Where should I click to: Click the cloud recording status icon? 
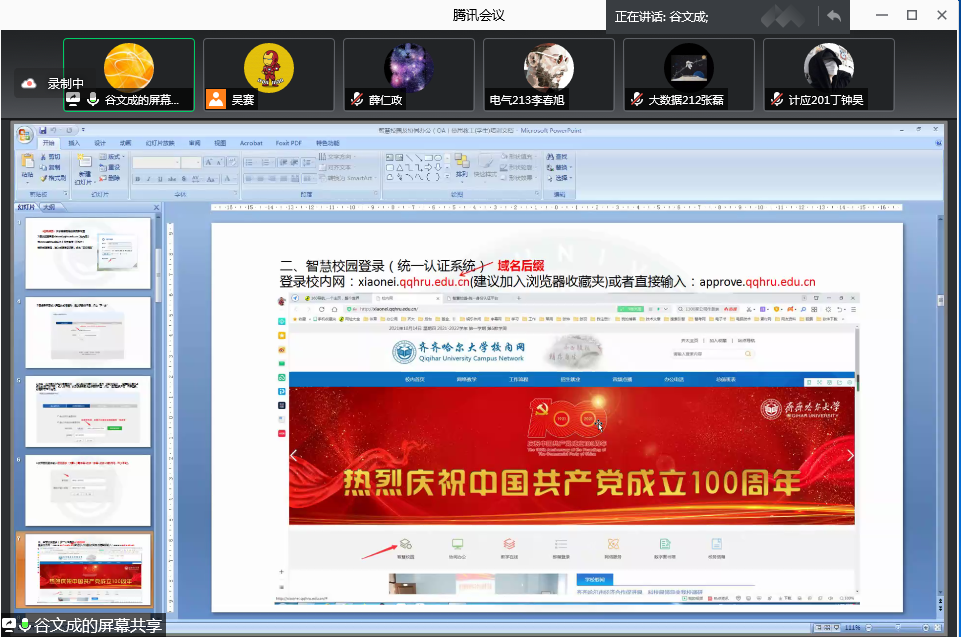[x=28, y=83]
